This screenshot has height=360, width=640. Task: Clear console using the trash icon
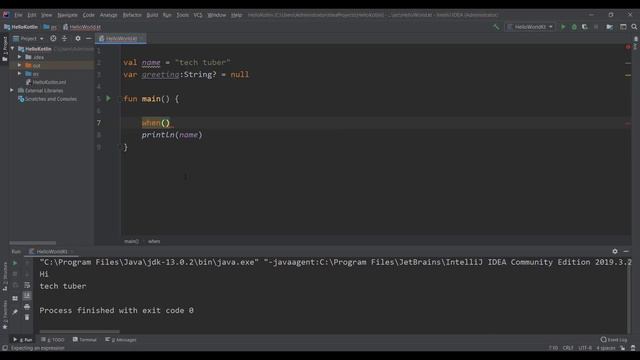[27, 317]
